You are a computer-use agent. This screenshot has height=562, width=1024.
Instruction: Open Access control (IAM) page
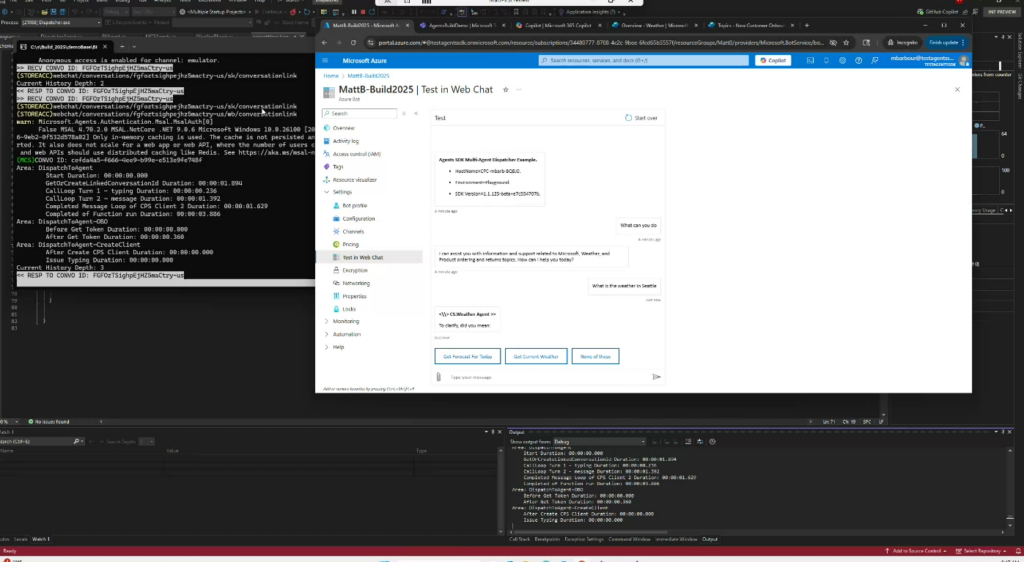tap(357, 154)
